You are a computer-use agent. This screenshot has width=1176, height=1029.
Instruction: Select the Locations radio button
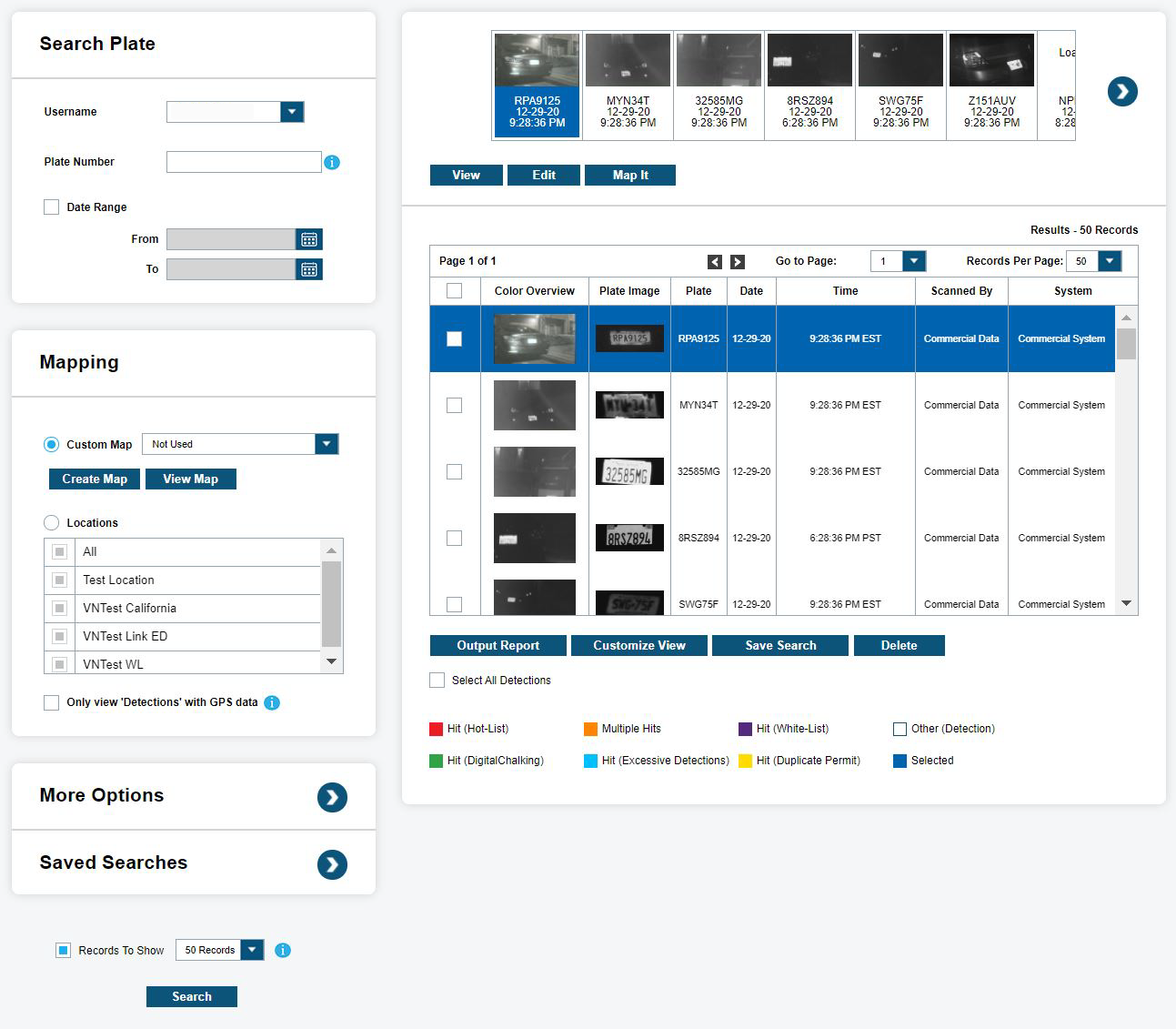tap(52, 523)
